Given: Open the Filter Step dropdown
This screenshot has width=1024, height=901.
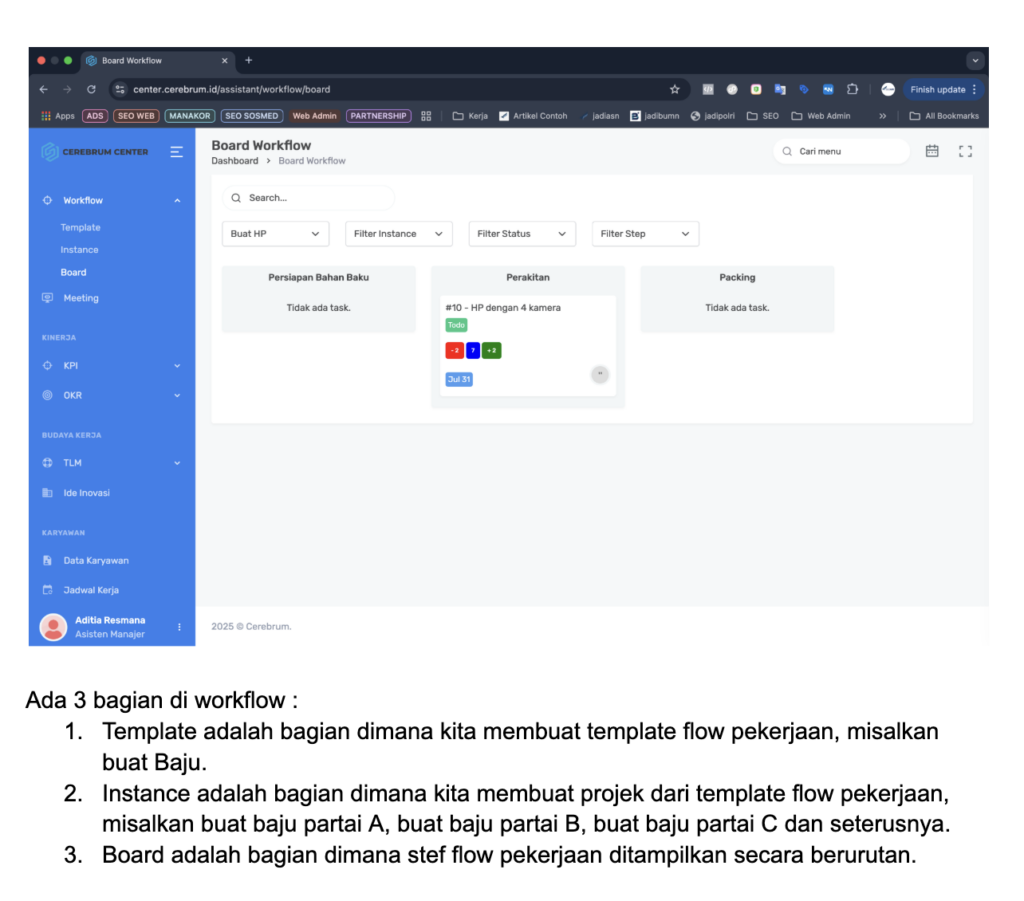Looking at the screenshot, I should (x=645, y=234).
